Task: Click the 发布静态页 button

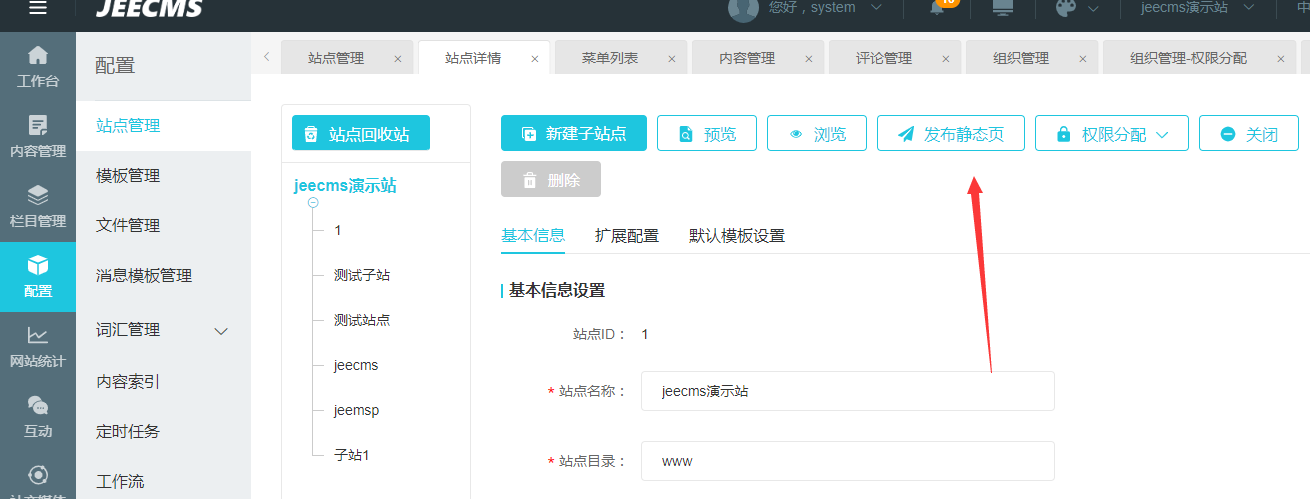Action: coord(951,133)
